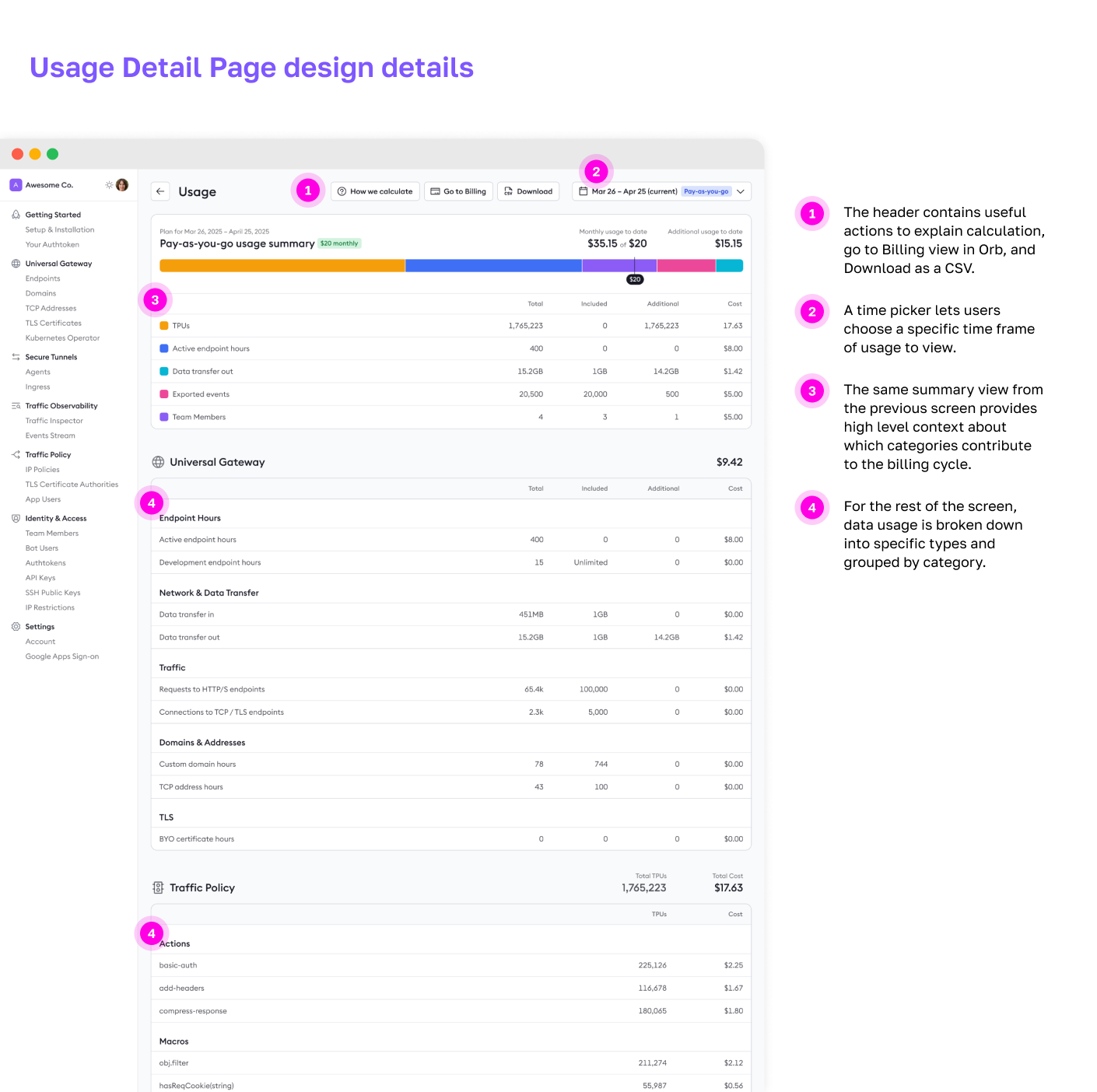Click the Universal Gateway section globe icon

click(158, 462)
